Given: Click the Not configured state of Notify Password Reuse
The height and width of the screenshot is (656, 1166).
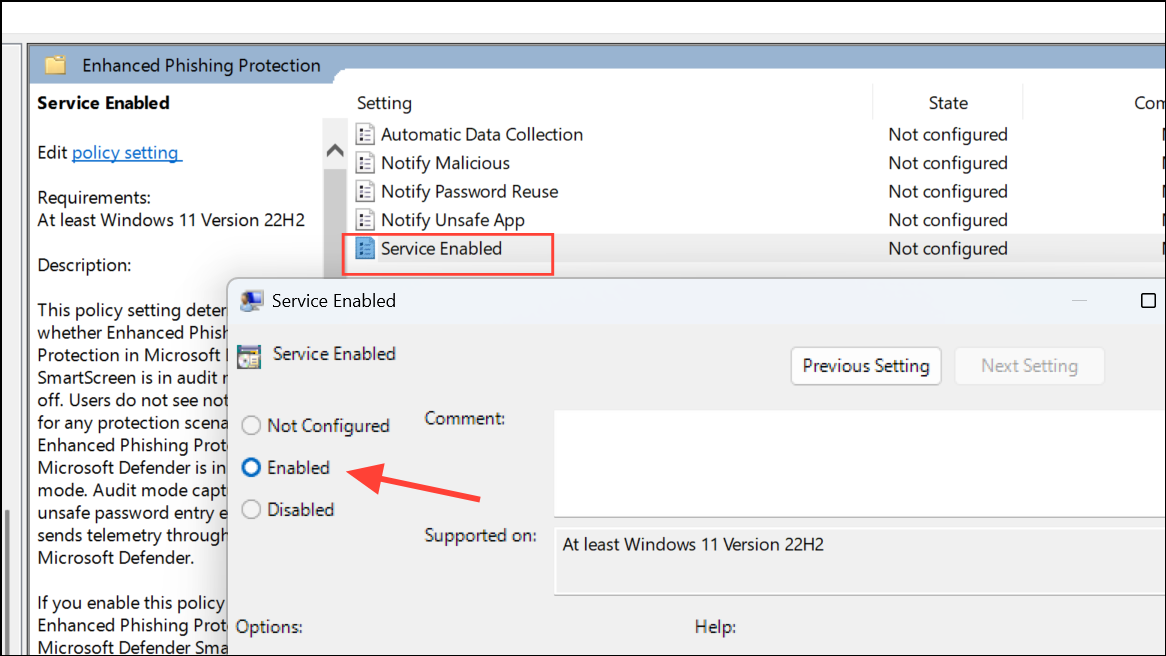Looking at the screenshot, I should pos(947,192).
